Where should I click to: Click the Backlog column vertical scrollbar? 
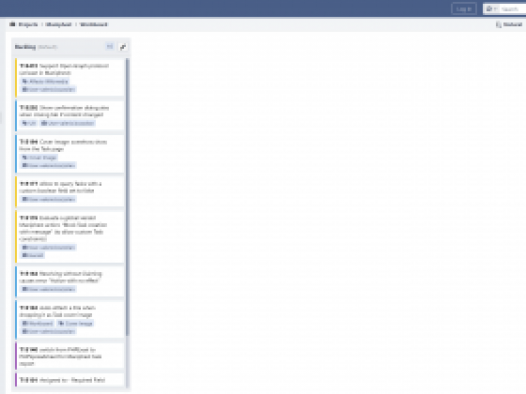coord(127,197)
